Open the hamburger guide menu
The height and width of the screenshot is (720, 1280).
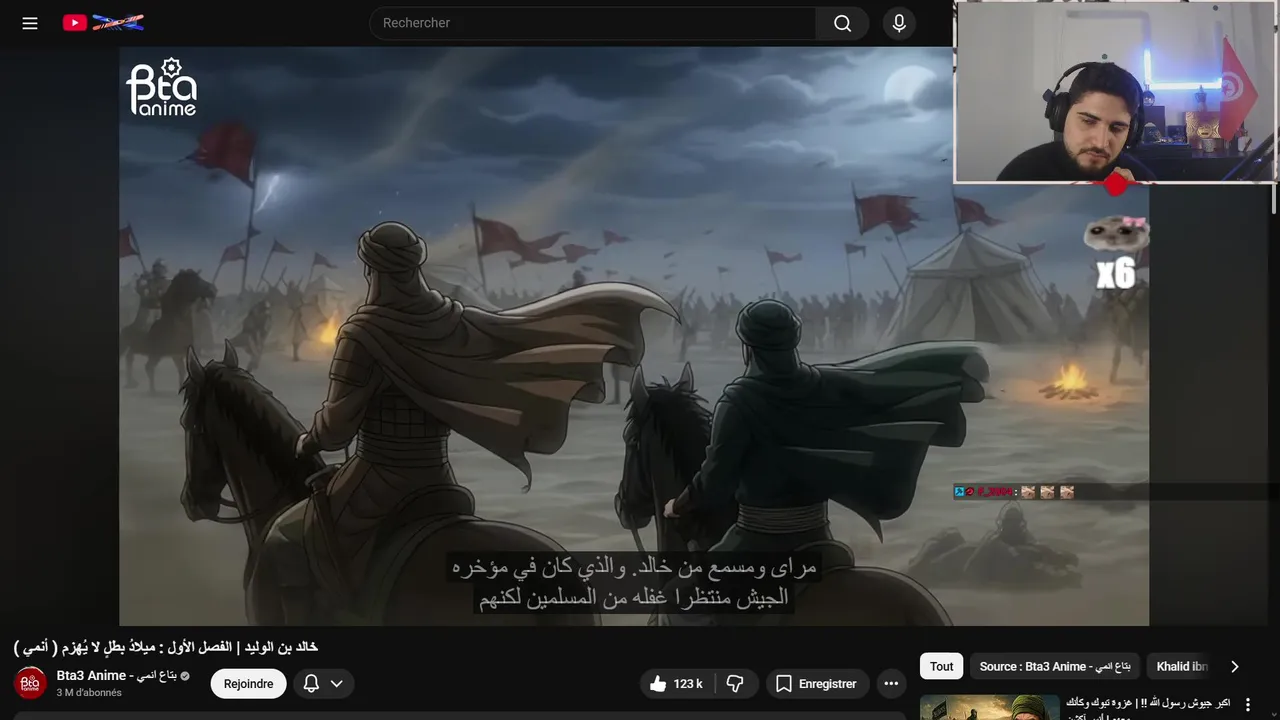(x=30, y=23)
